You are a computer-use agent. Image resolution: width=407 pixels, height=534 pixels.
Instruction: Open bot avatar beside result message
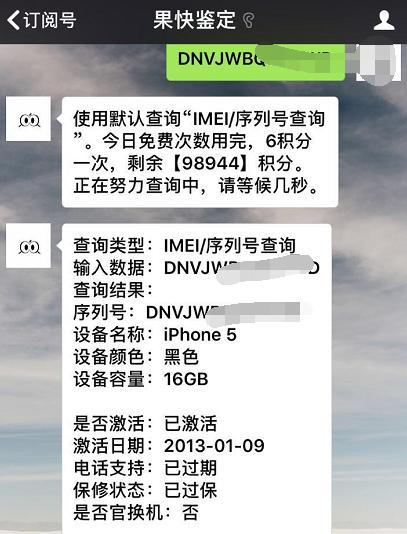point(28,246)
